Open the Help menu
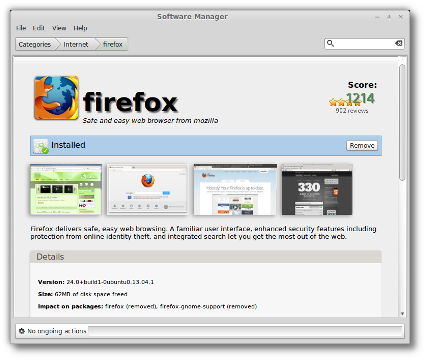This screenshot has height=360, width=426. click(80, 28)
